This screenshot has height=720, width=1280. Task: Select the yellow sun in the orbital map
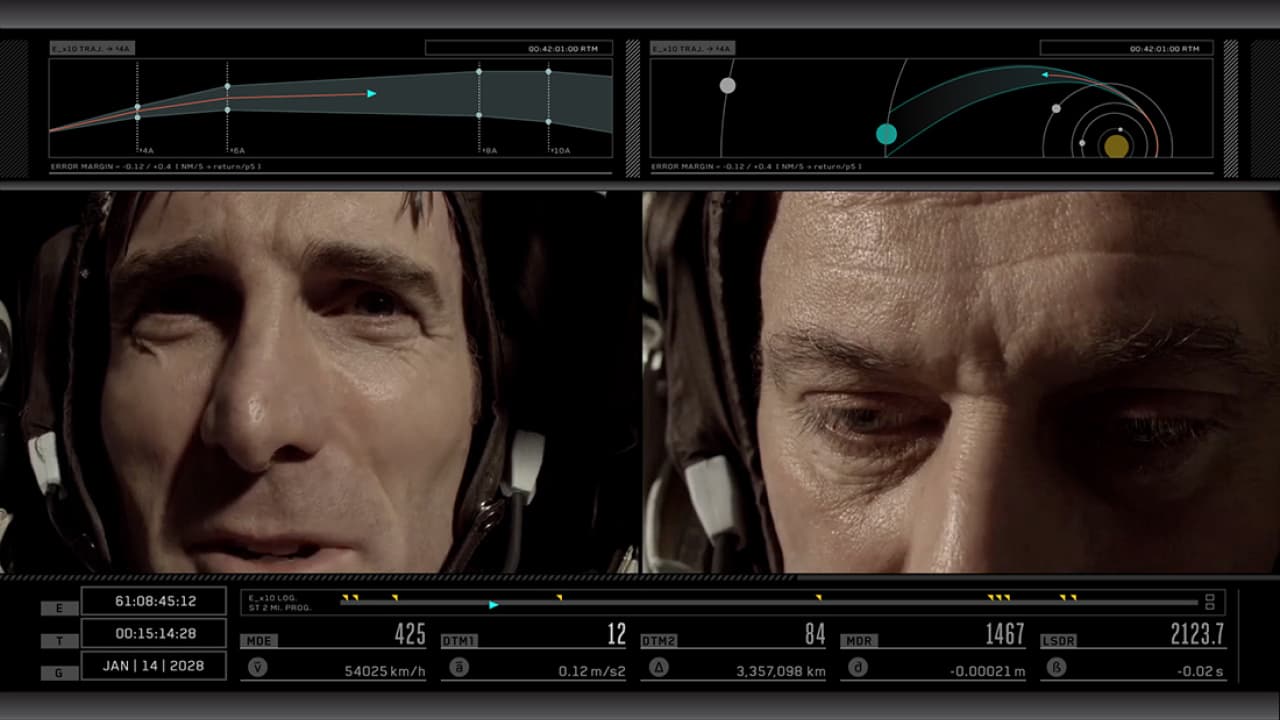click(1116, 146)
